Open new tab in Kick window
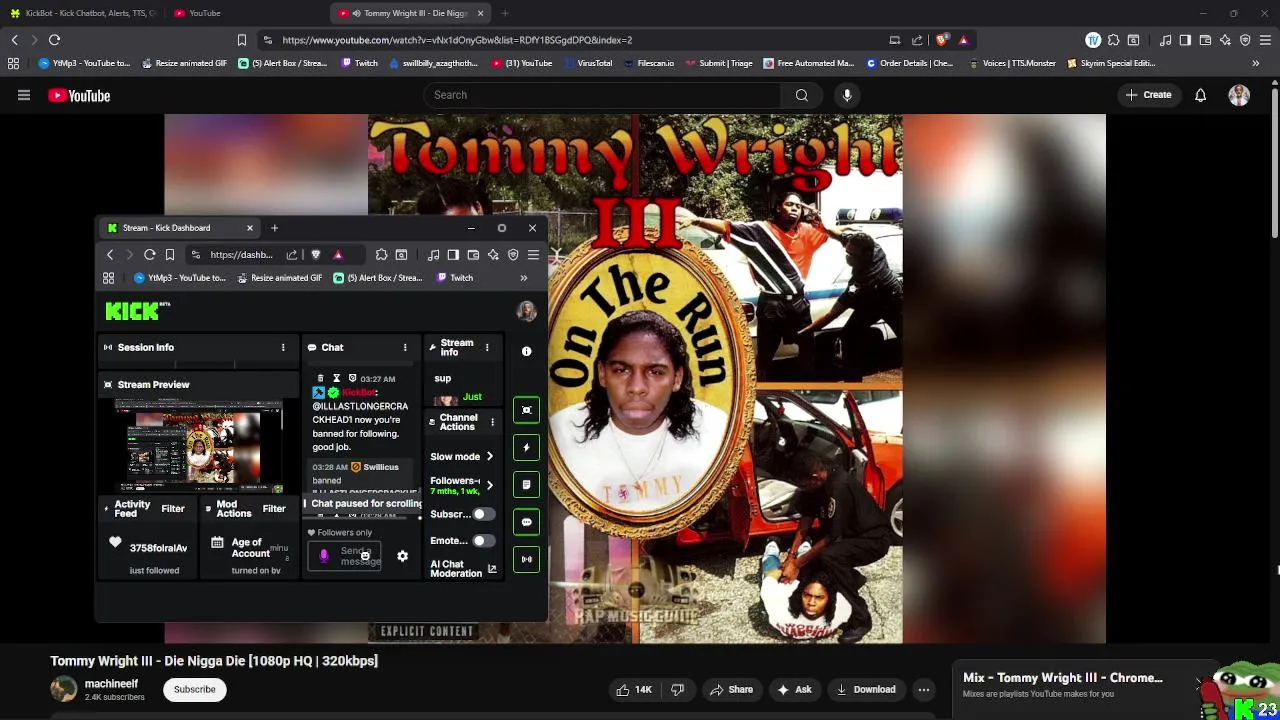The image size is (1280, 720). [x=274, y=228]
